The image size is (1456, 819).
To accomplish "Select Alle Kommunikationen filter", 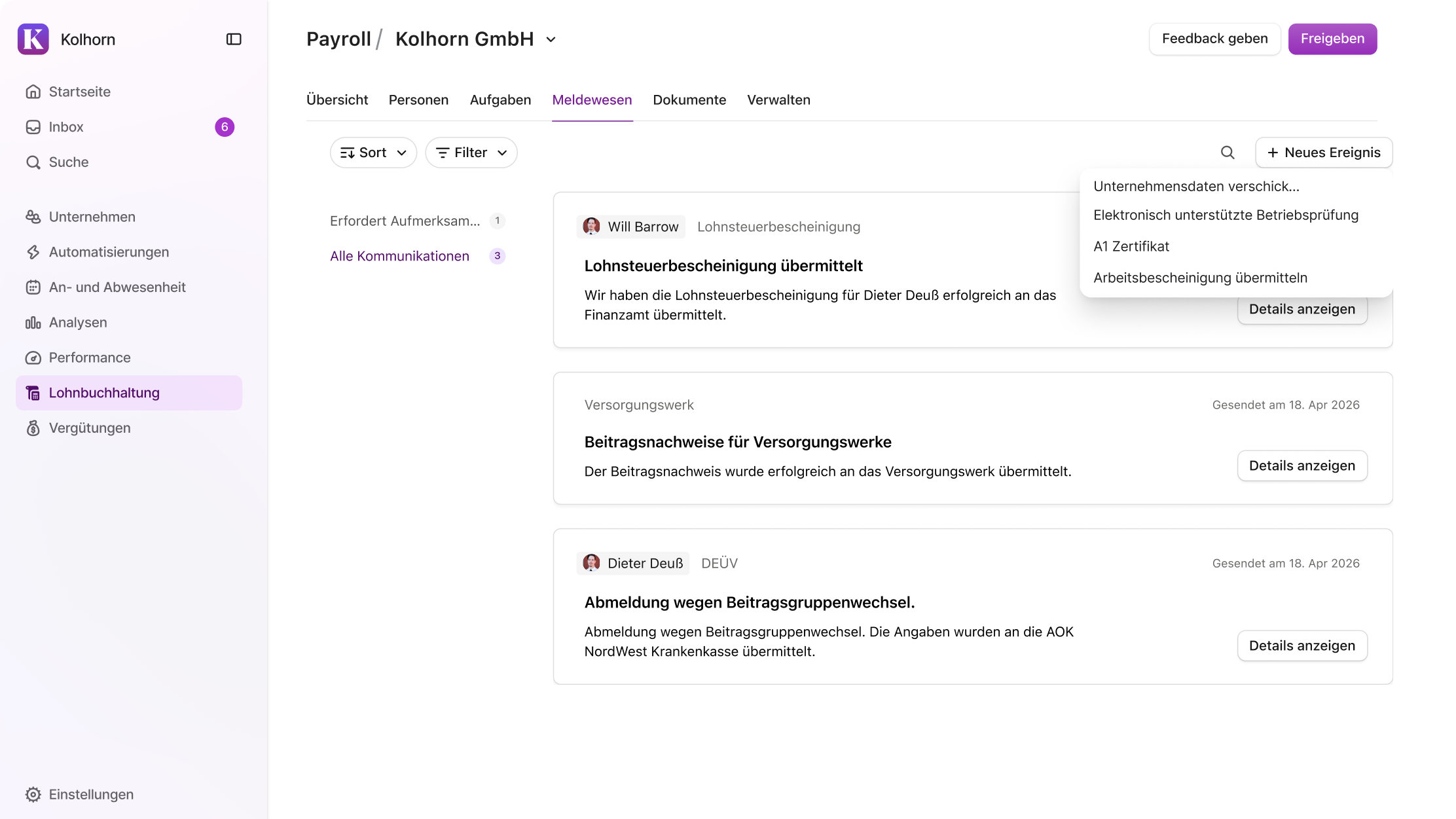I will coord(417,256).
